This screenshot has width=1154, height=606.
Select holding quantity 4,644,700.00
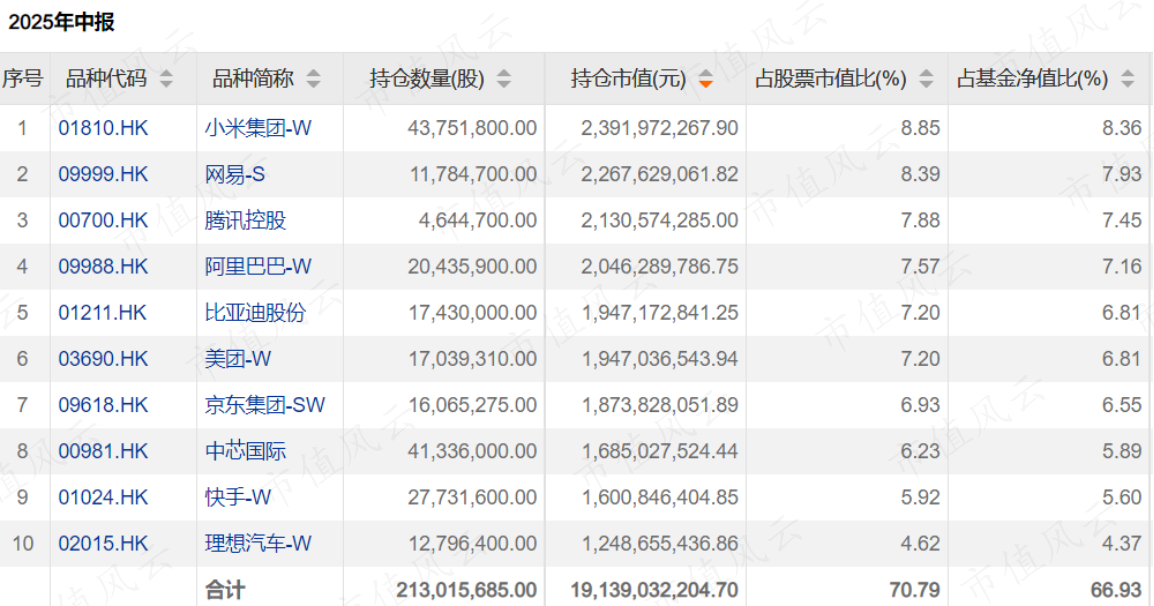point(478,220)
